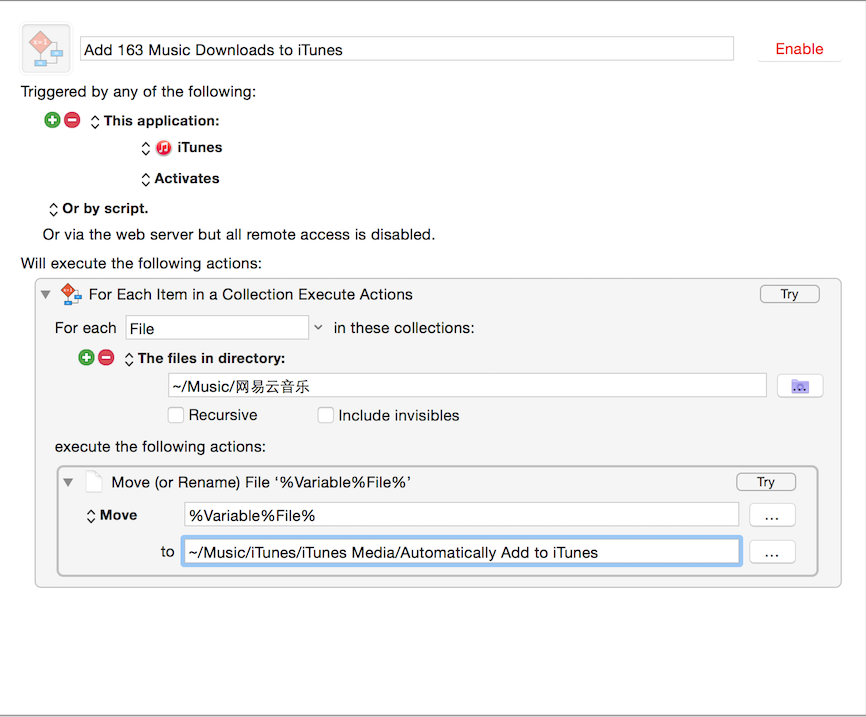Click the ellipsis button for the destination path
Screen dimensions: 866x717
point(772,552)
